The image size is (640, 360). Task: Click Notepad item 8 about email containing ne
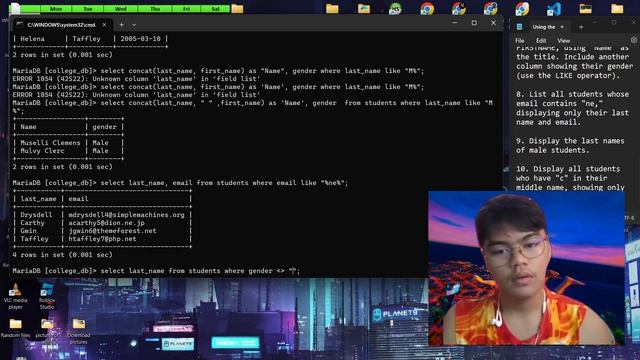pyautogui.click(x=572, y=108)
